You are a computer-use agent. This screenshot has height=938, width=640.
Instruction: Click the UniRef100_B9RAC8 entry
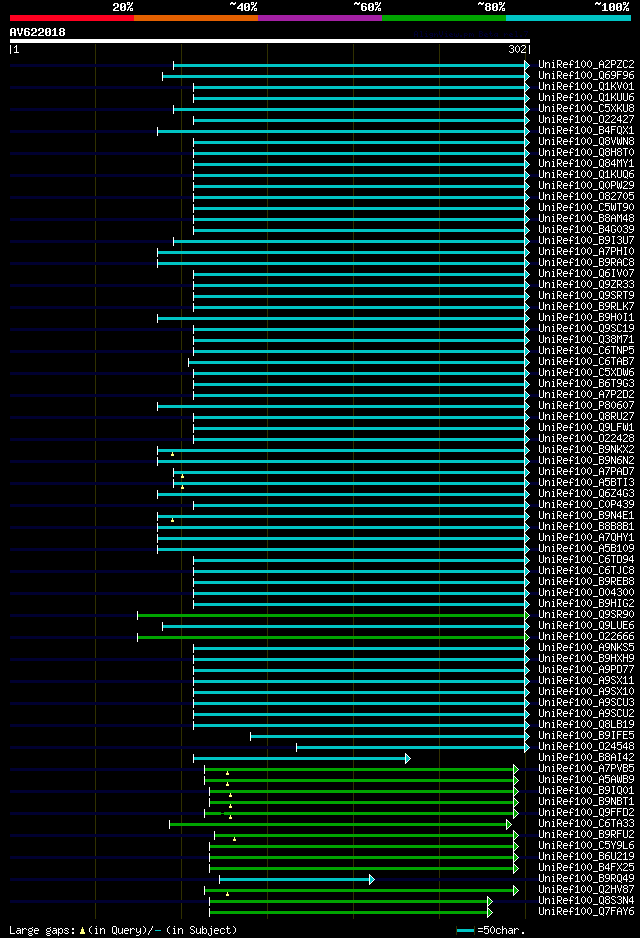pos(586,263)
